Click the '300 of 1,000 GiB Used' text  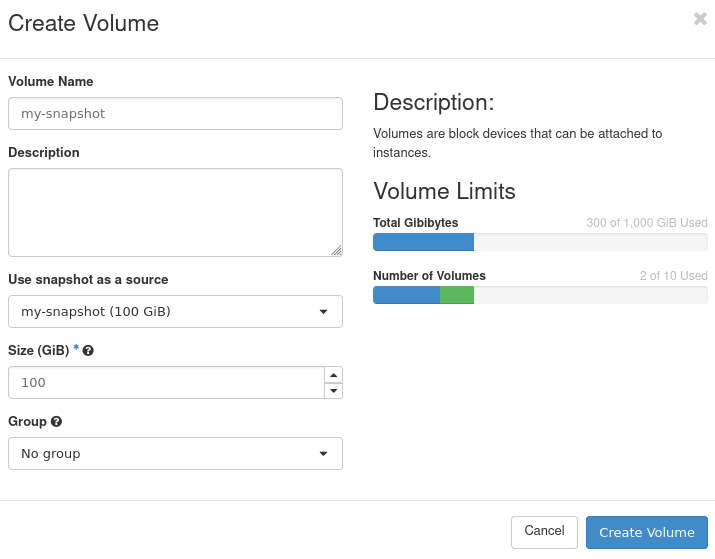[646, 223]
